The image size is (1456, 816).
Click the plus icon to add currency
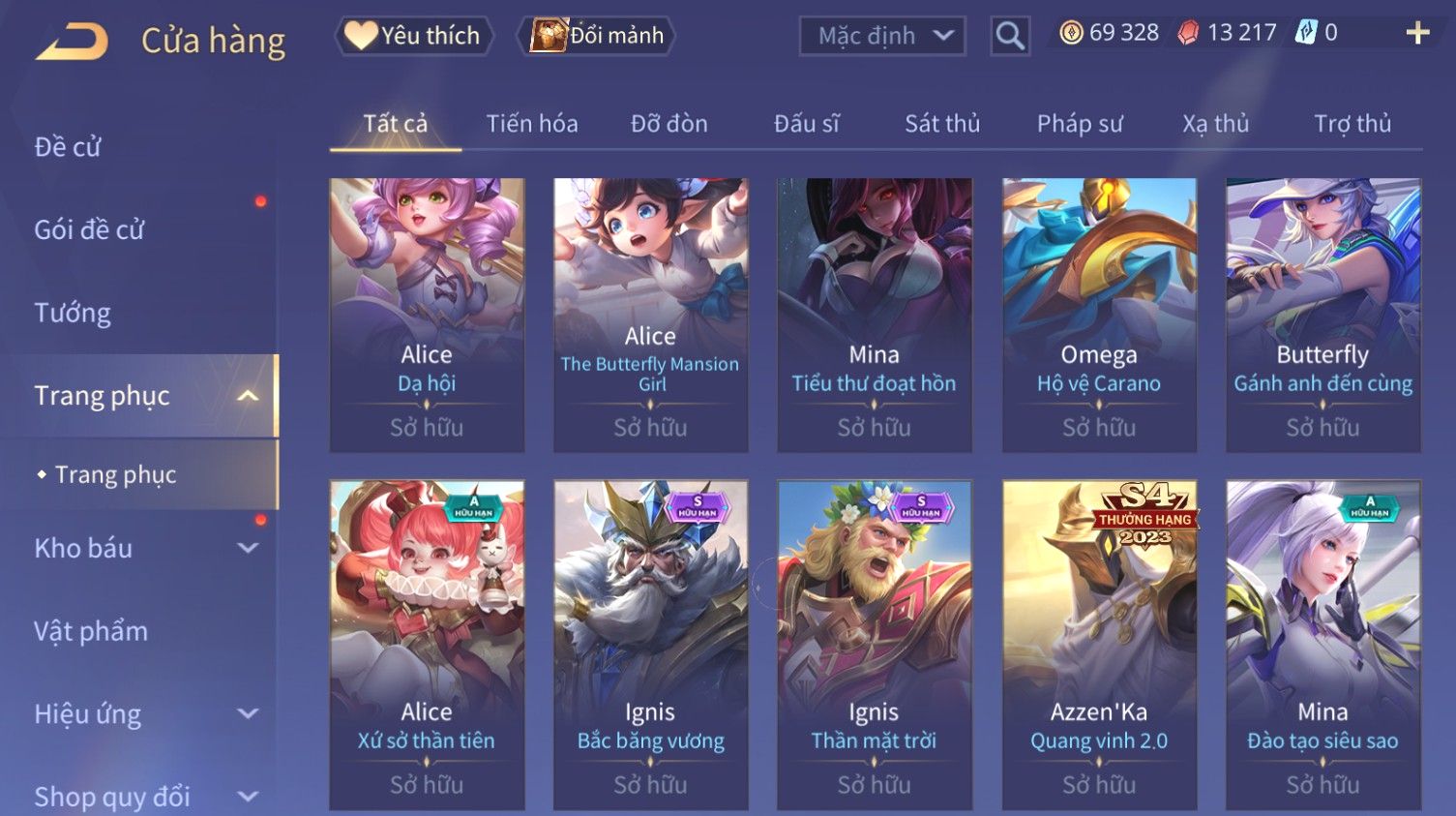[1417, 33]
